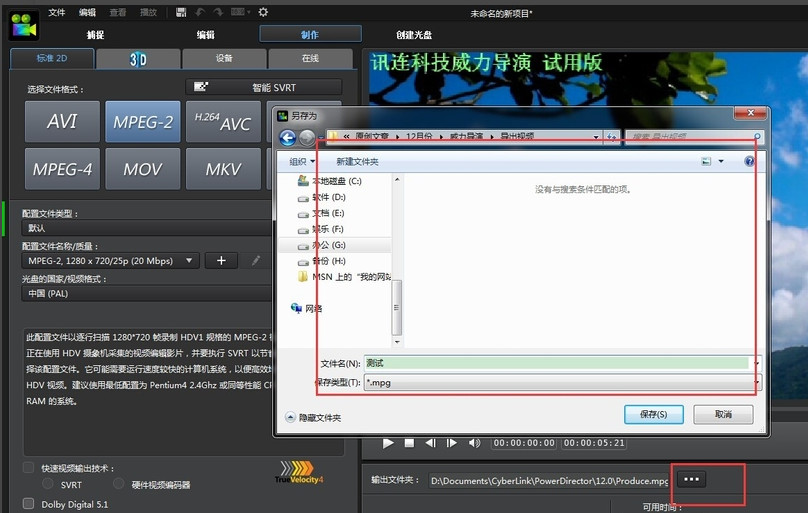The image size is (808, 513).
Task: Choose the MPEG-4 output format
Action: [62, 168]
